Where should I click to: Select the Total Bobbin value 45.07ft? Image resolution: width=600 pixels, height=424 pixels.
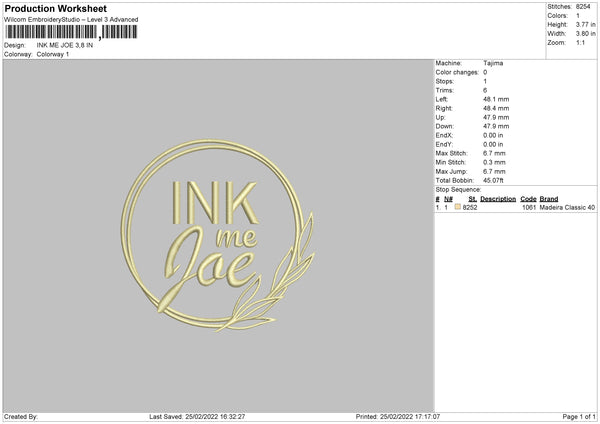point(493,181)
